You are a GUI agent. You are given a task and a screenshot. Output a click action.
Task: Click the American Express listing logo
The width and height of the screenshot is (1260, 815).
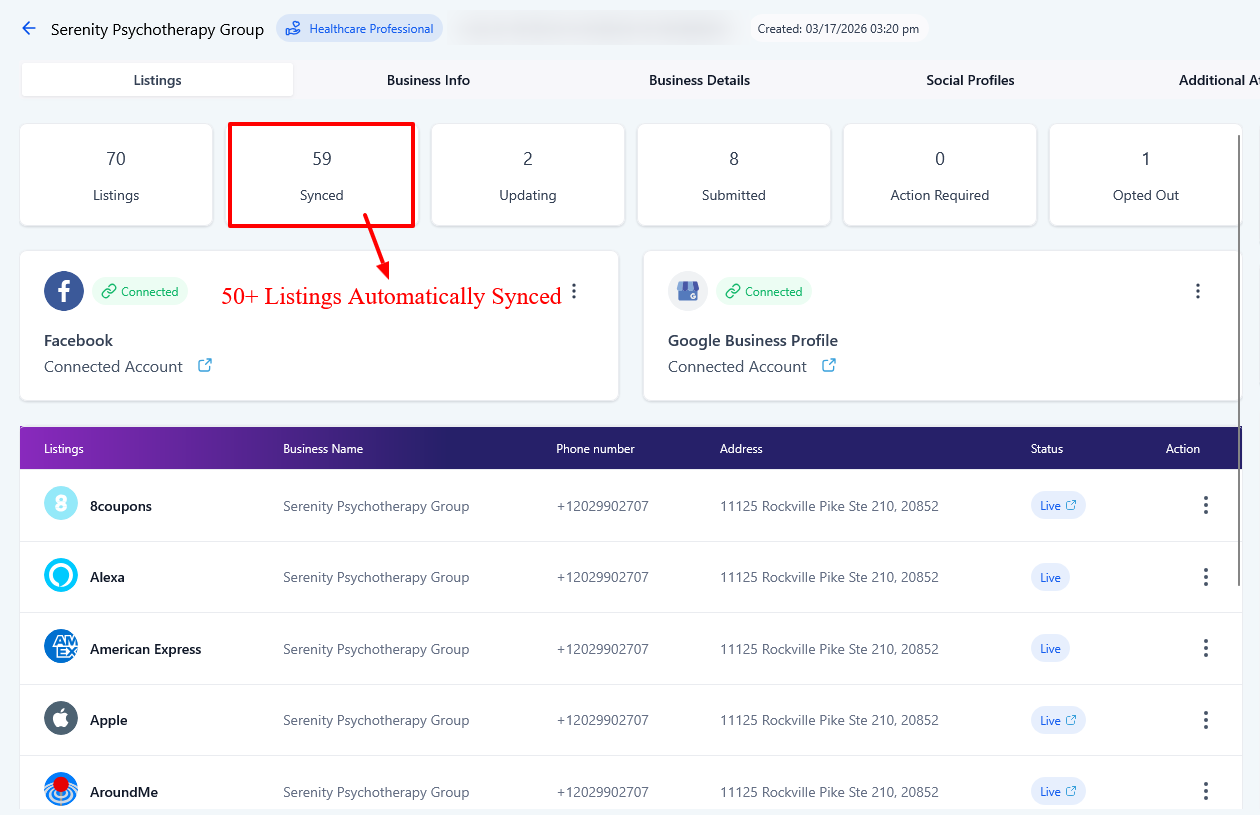coord(61,647)
